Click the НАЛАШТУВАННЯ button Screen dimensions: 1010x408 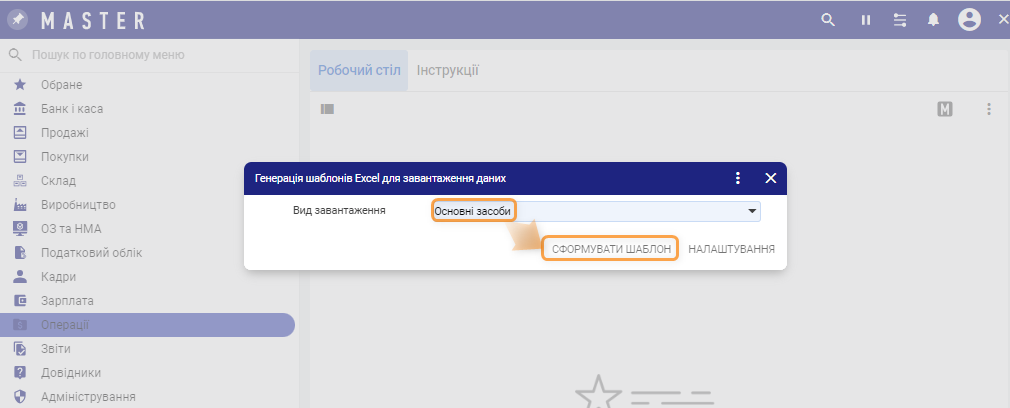click(732, 248)
